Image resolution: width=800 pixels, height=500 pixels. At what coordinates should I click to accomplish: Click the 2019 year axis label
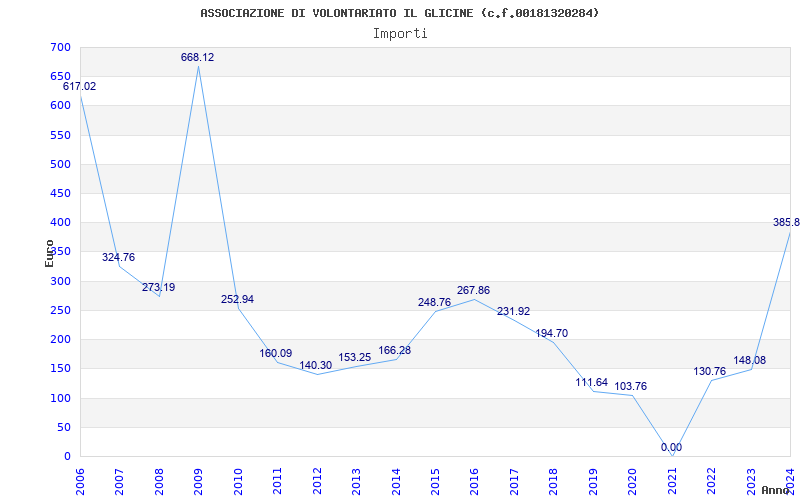[x=593, y=481]
